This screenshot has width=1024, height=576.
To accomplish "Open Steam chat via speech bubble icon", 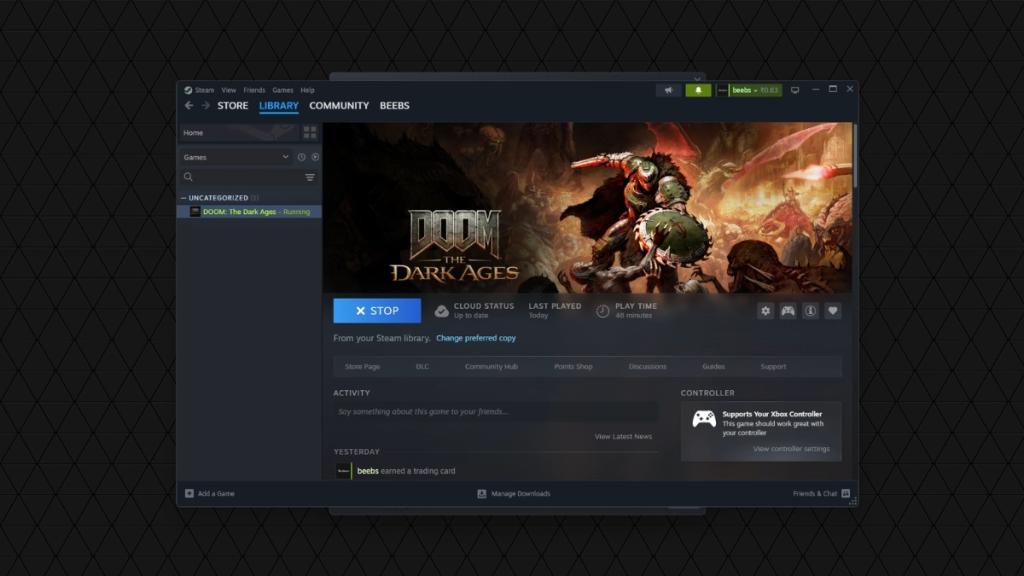I will pyautogui.click(x=795, y=90).
